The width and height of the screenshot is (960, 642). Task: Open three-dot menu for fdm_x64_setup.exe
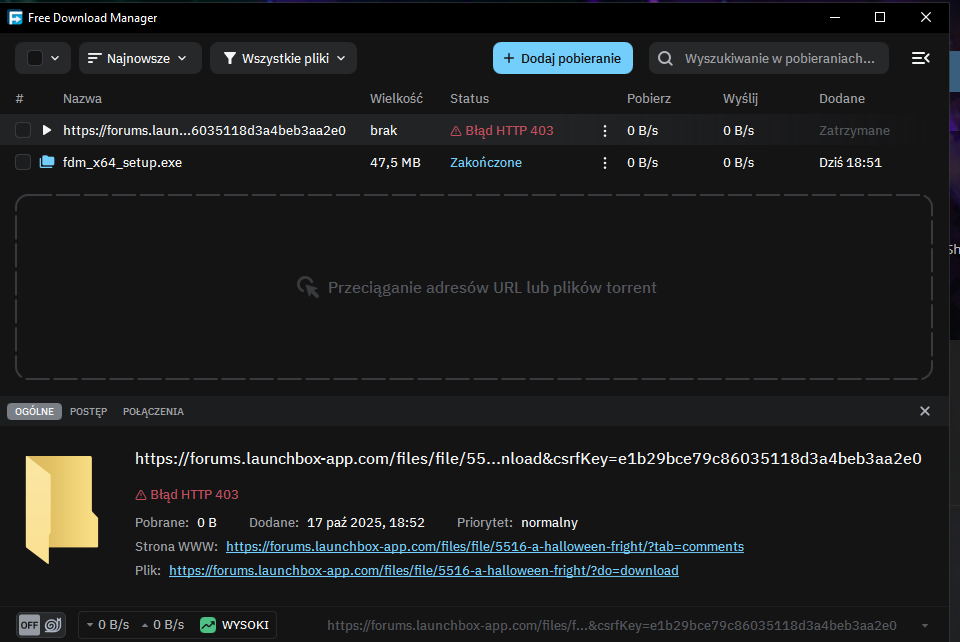point(603,162)
